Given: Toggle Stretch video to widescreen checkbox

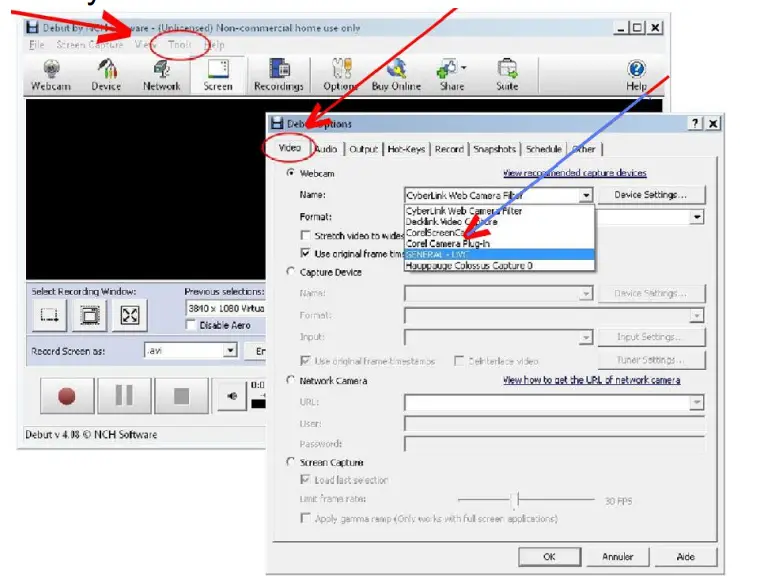Looking at the screenshot, I should tap(305, 235).
